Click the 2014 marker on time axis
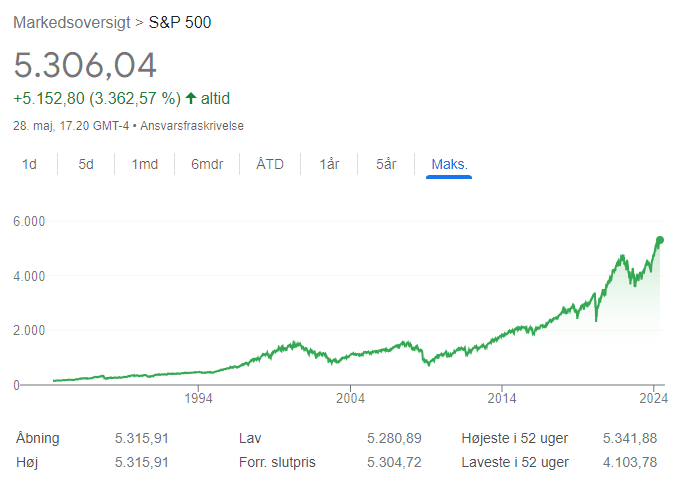This screenshot has width=688, height=479. coord(502,398)
